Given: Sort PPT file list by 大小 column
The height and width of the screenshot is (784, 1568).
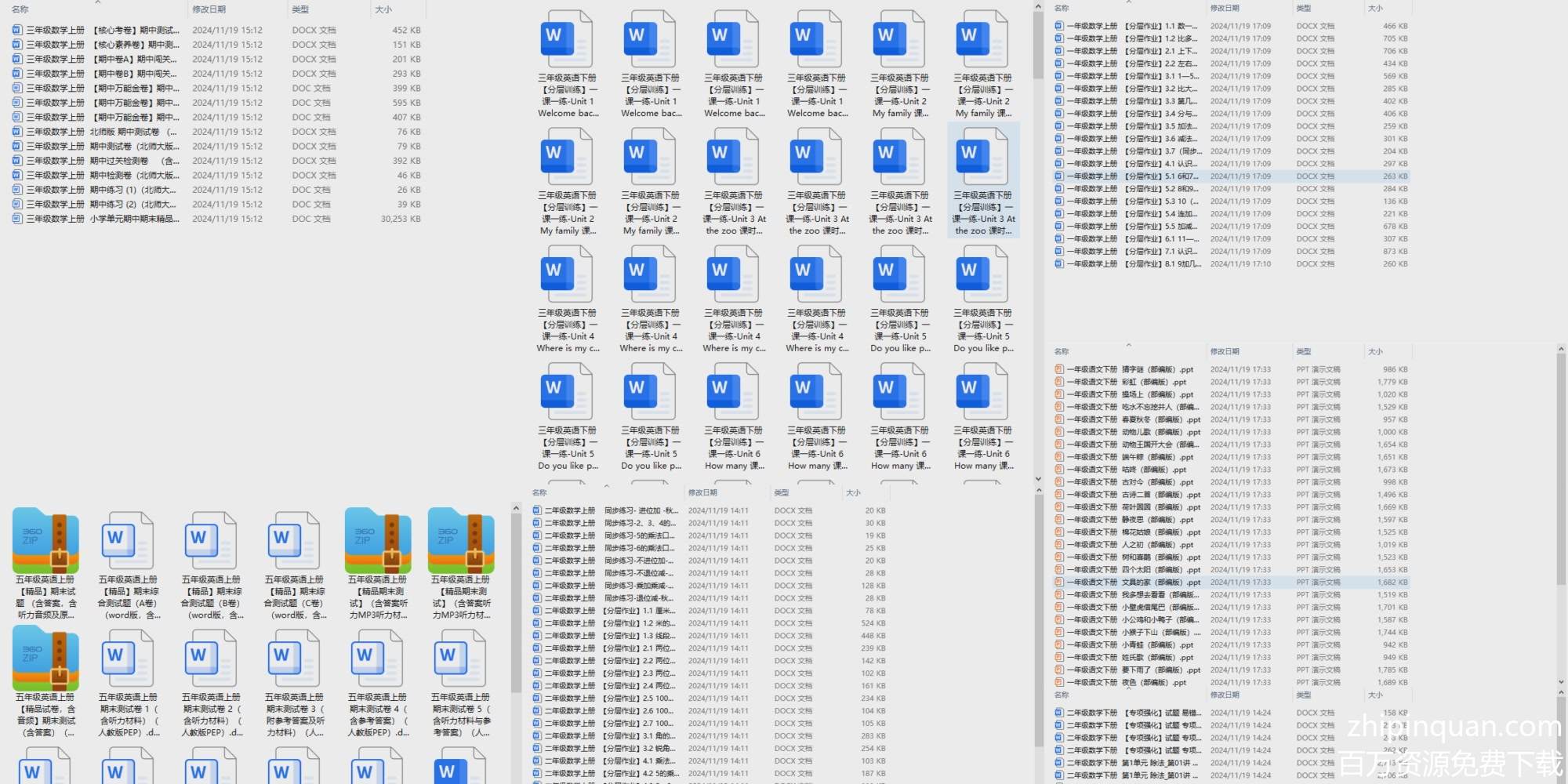Looking at the screenshot, I should (x=1375, y=352).
